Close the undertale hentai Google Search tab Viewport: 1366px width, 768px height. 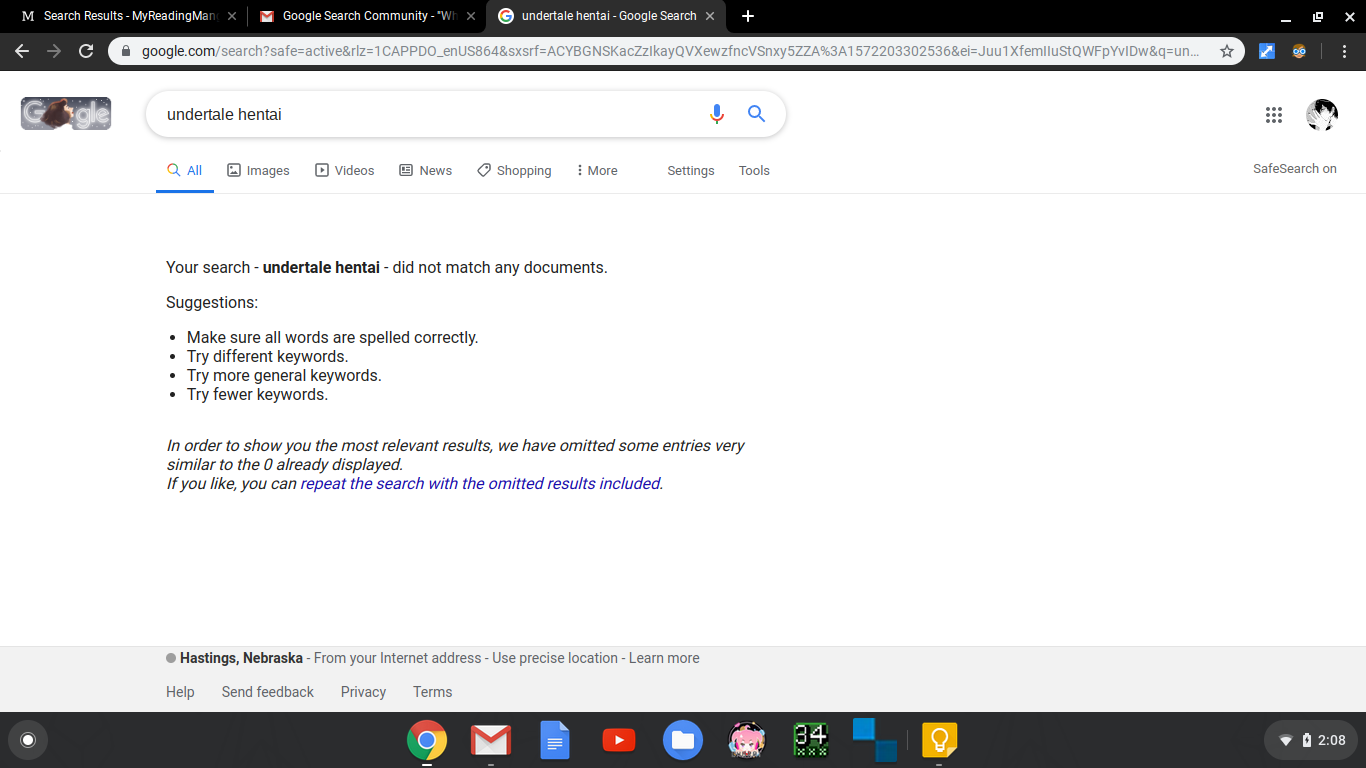pos(710,16)
